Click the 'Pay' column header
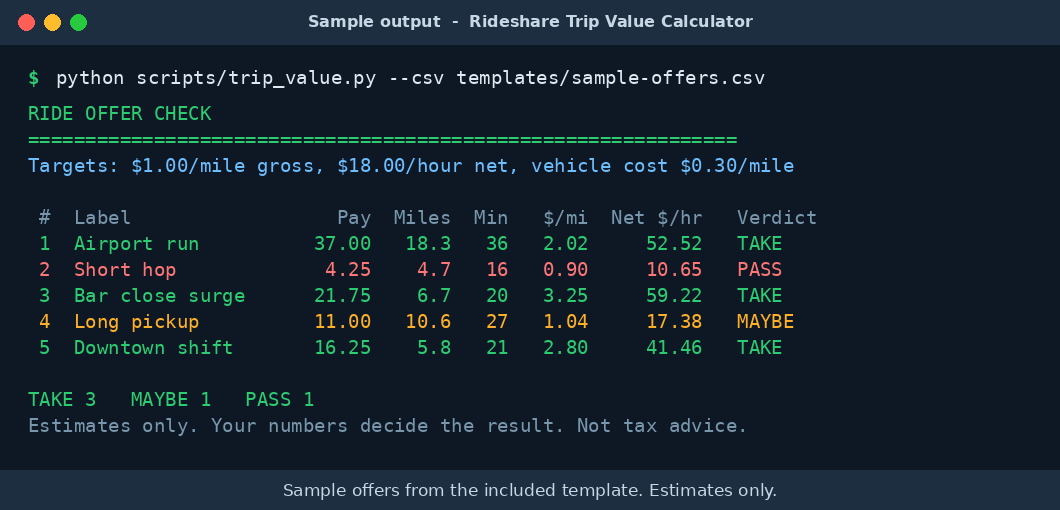This screenshot has width=1060, height=510. pos(354,218)
